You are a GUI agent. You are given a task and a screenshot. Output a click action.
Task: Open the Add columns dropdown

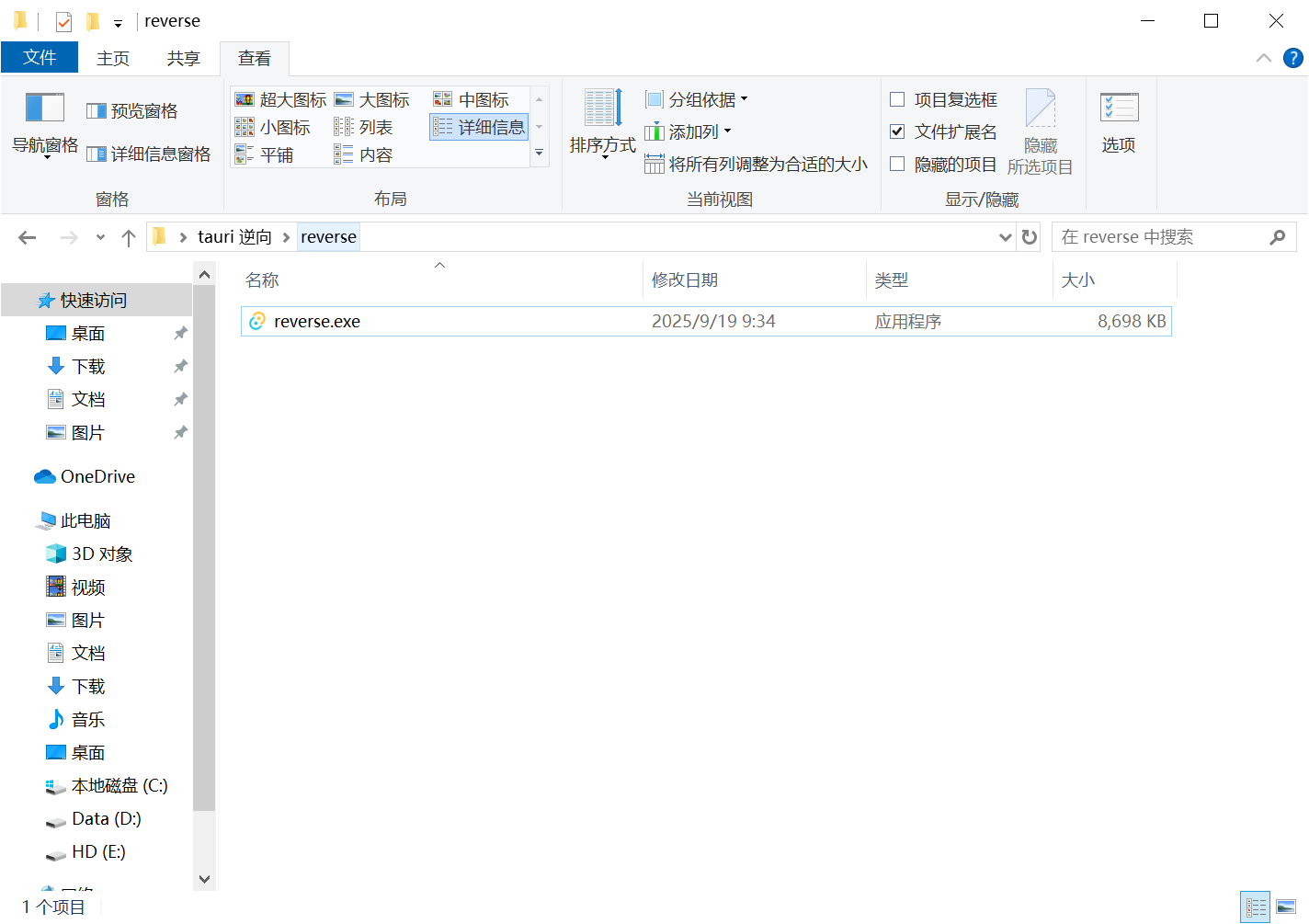pos(689,131)
